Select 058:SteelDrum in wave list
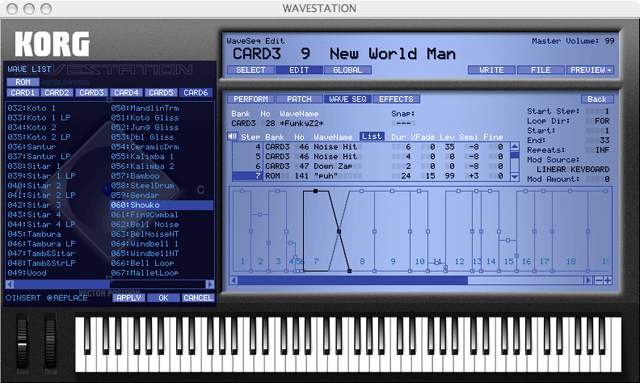Viewport: 640px width, 383px height. tap(142, 186)
